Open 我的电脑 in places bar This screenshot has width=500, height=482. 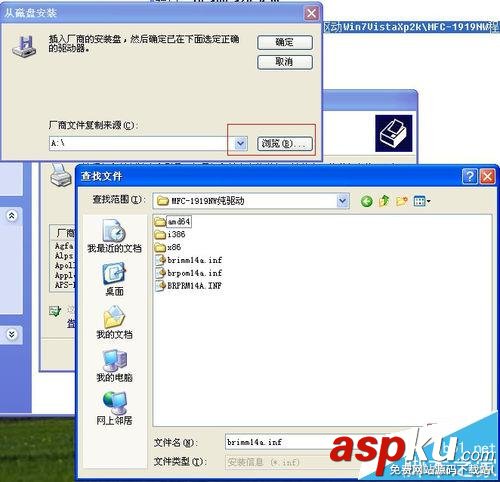coord(114,365)
